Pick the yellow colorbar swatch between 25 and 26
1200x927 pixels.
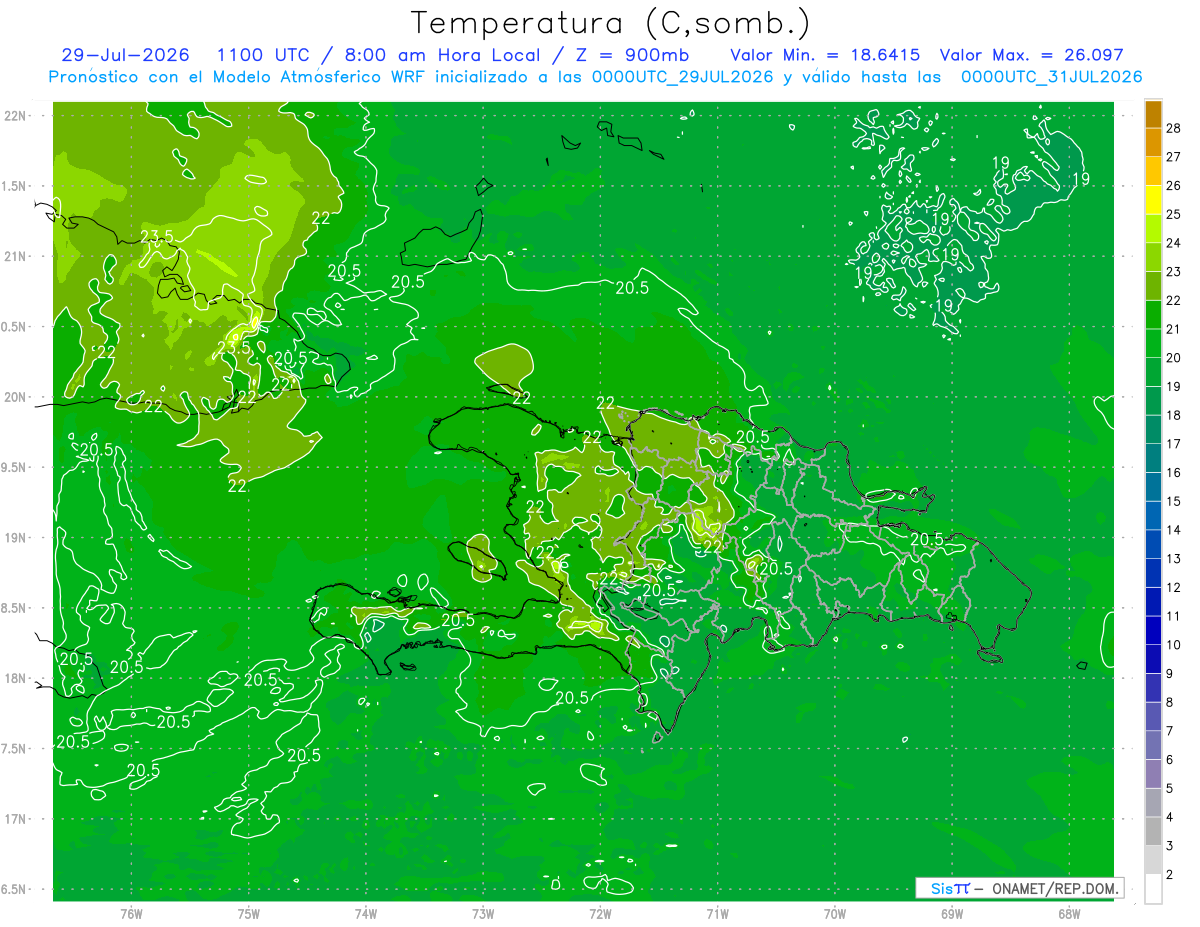pyautogui.click(x=1153, y=200)
